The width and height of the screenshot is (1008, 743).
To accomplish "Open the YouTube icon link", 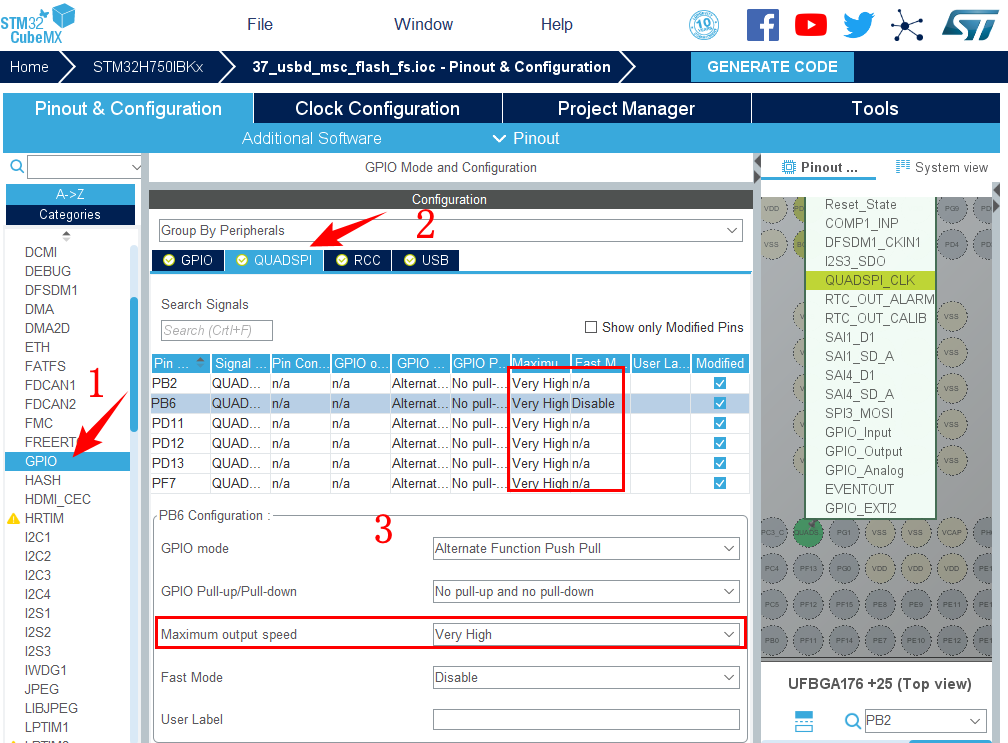I will click(810, 25).
